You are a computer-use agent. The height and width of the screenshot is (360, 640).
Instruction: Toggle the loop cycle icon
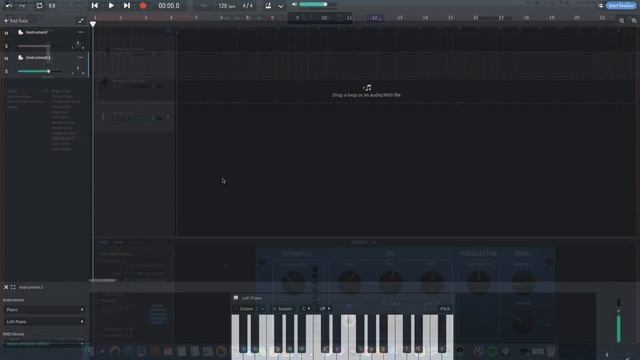39,6
